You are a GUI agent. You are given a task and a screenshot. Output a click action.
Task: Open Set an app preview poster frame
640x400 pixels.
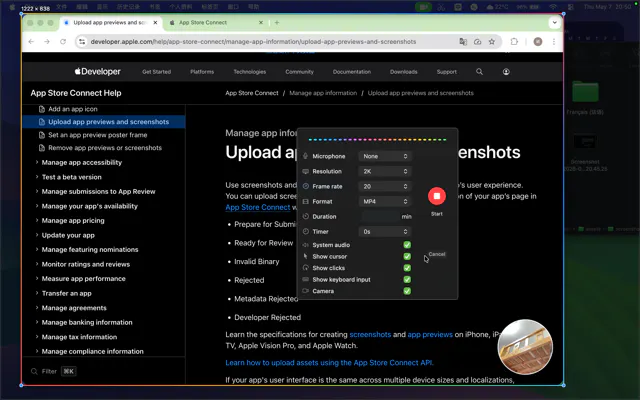(x=98, y=135)
